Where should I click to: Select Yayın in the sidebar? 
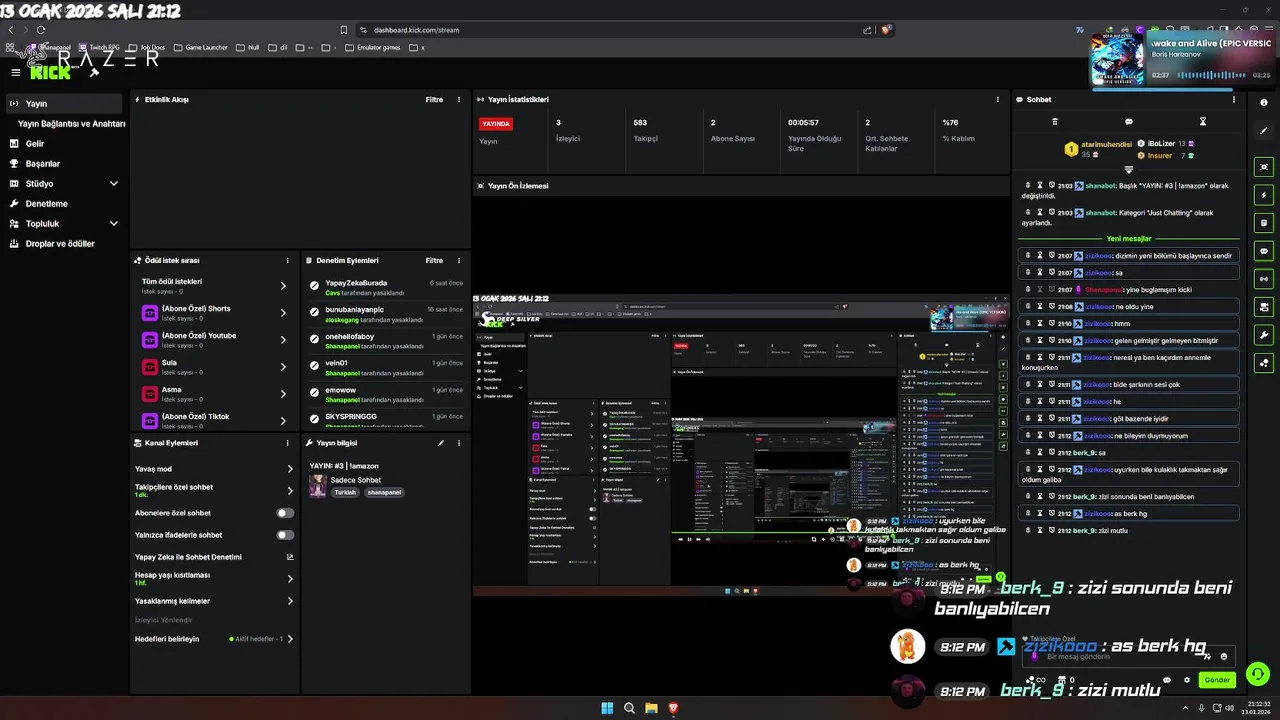click(x=64, y=104)
